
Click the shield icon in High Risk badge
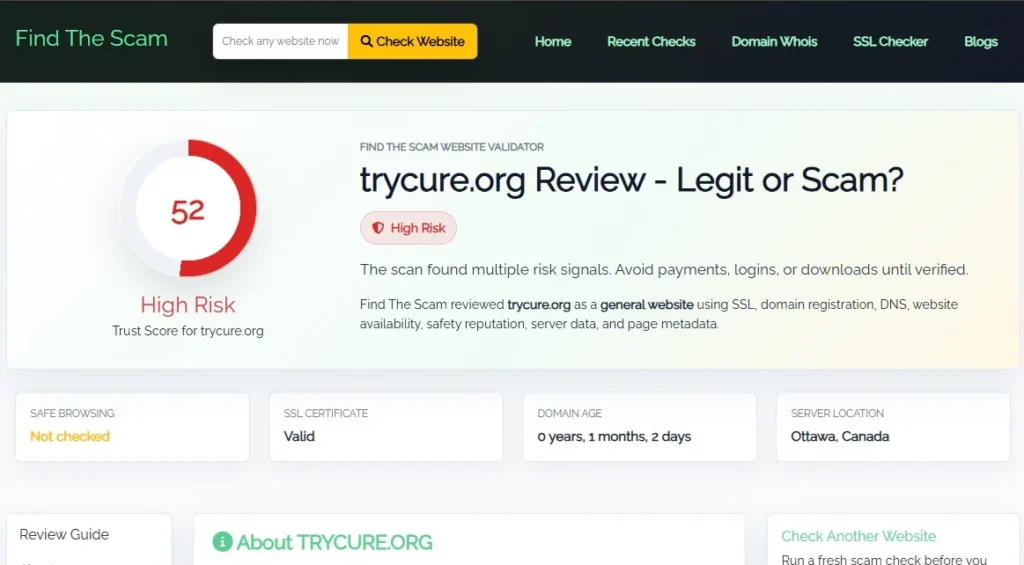(377, 228)
